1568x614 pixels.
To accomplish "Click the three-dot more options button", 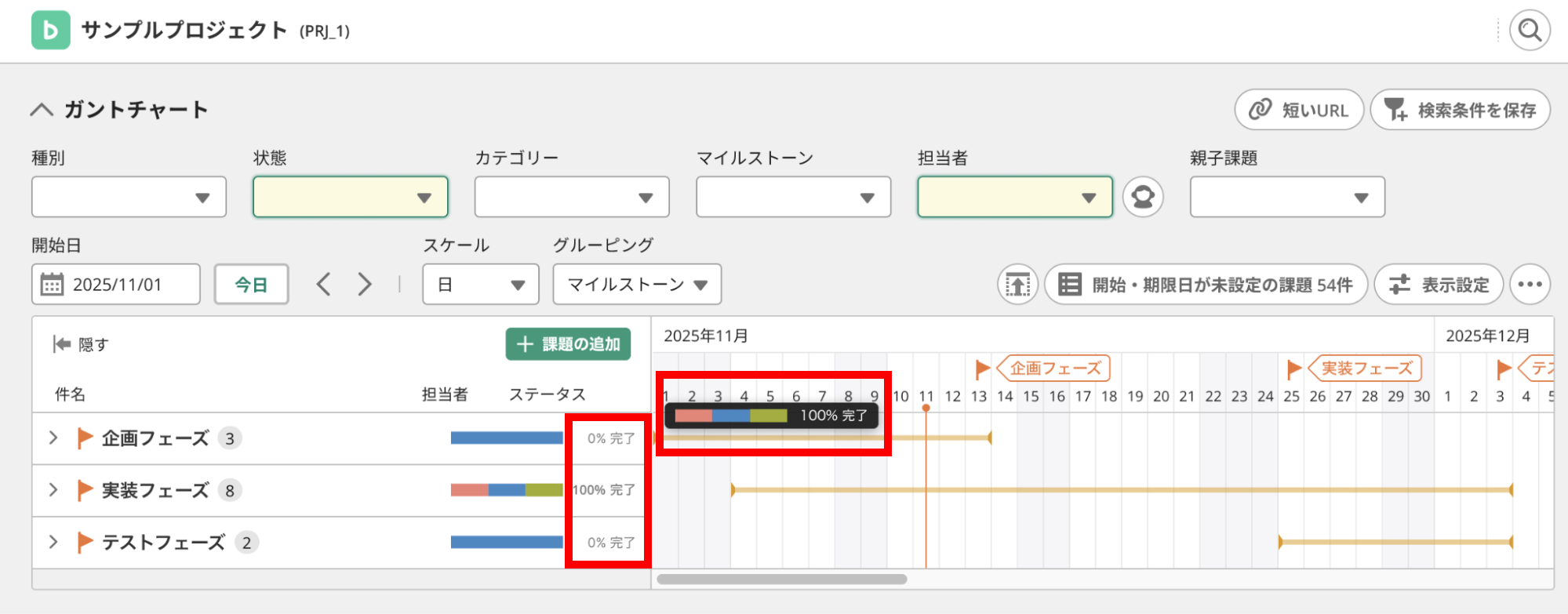I will pyautogui.click(x=1530, y=284).
